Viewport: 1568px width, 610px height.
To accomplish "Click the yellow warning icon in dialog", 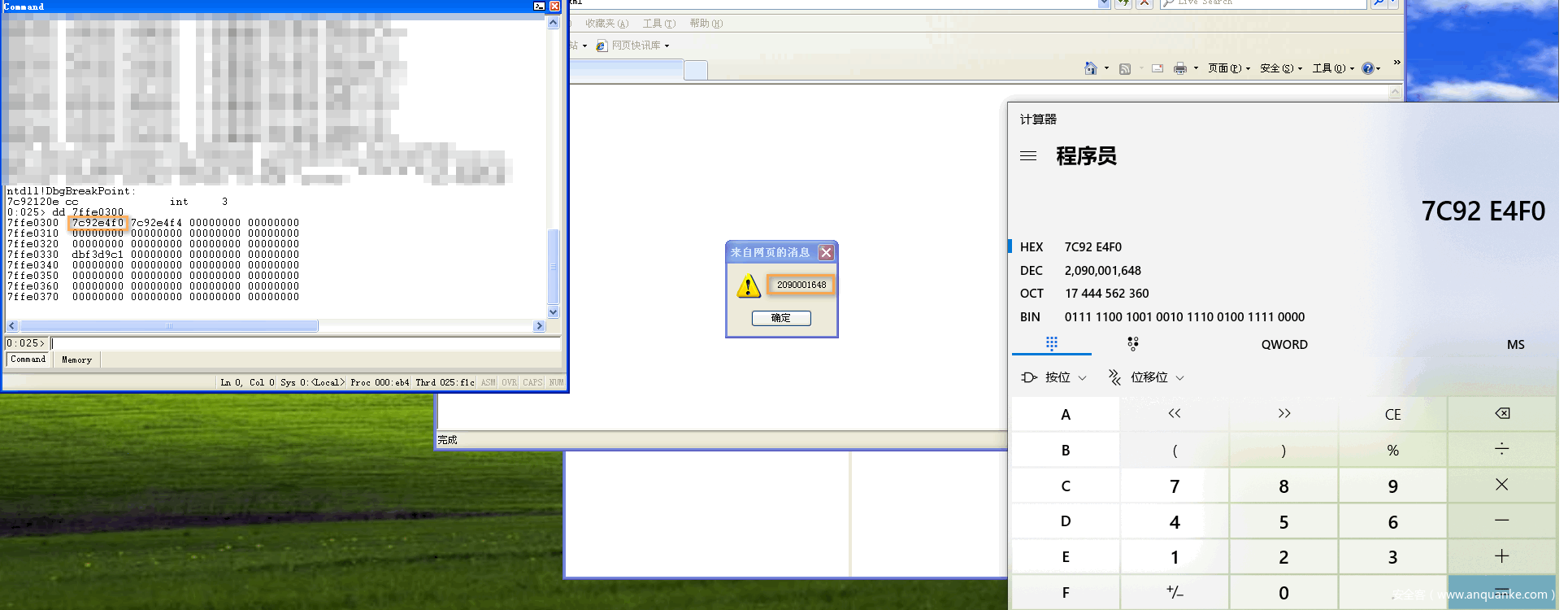I will click(x=748, y=285).
